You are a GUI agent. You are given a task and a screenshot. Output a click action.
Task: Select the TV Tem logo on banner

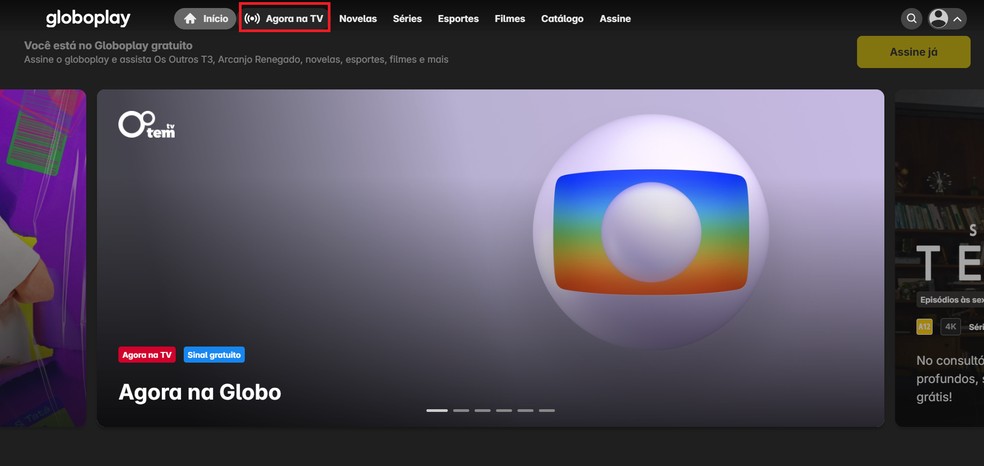point(147,124)
